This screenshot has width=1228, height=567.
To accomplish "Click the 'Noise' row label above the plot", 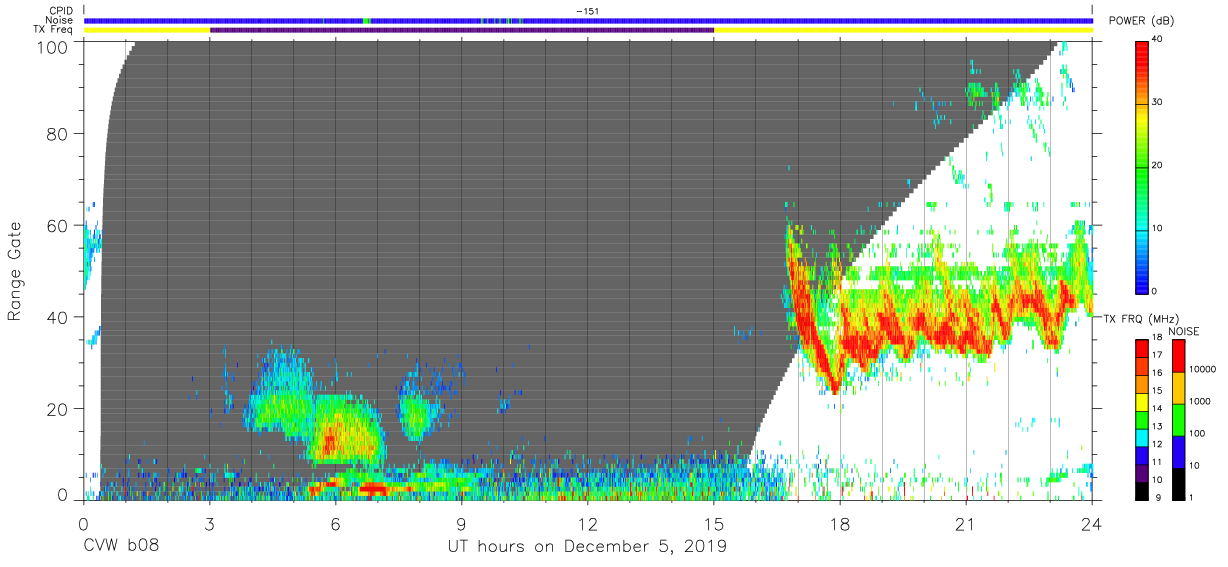I will 60,20.
